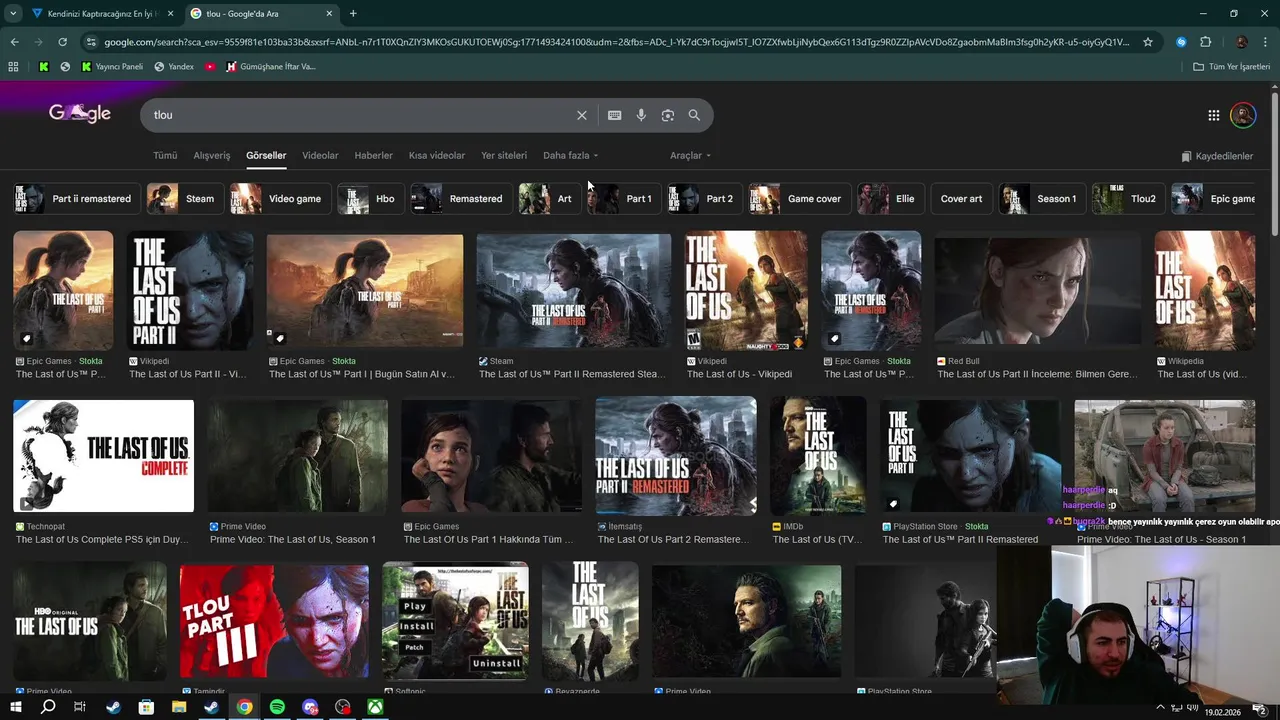Open the Shazam extension icon

point(1181,42)
